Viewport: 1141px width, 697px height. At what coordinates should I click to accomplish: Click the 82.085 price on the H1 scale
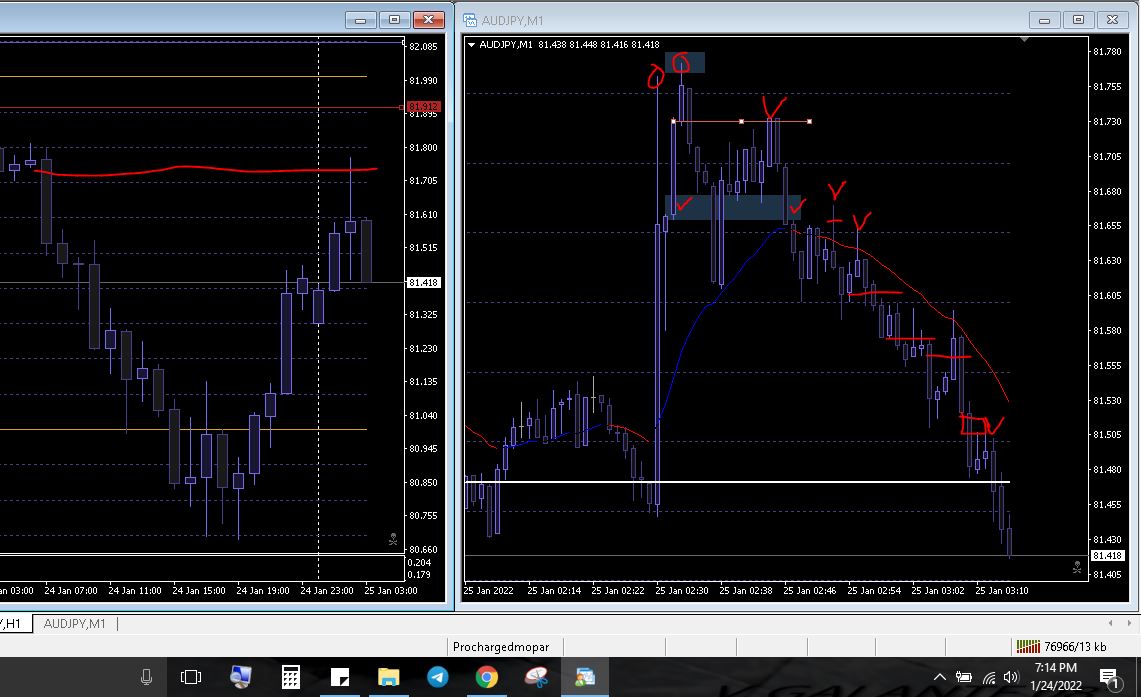coord(424,47)
